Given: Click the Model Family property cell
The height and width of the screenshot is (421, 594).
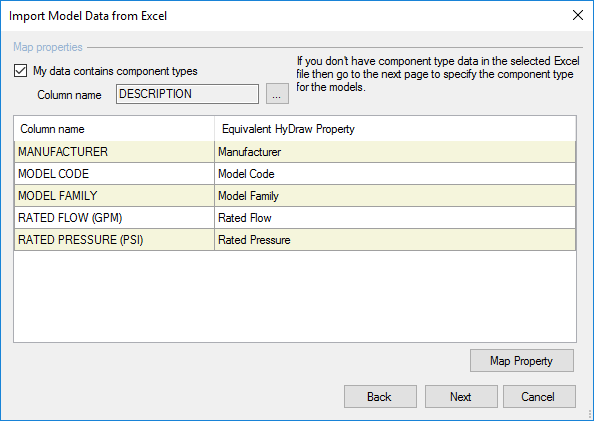Looking at the screenshot, I should point(395,196).
